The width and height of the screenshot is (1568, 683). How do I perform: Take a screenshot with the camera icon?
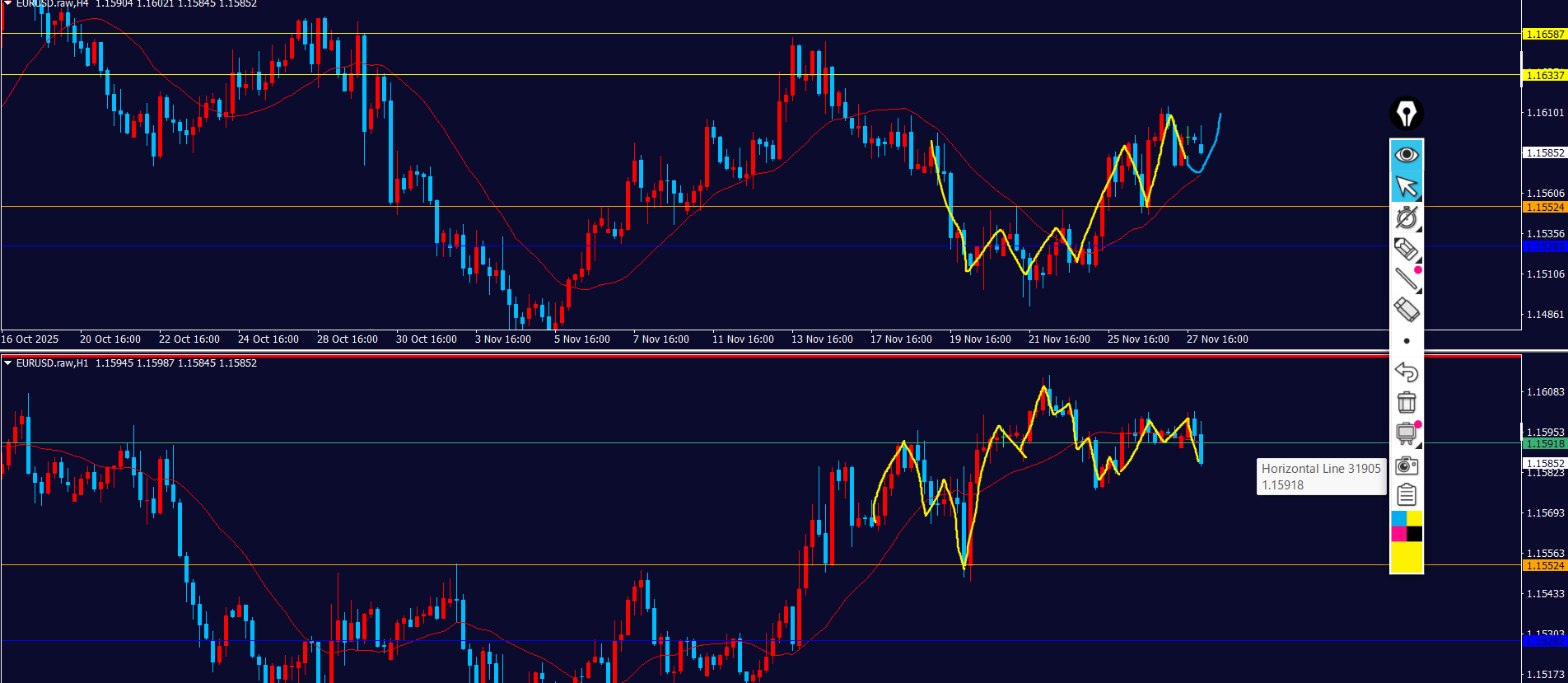[x=1407, y=465]
